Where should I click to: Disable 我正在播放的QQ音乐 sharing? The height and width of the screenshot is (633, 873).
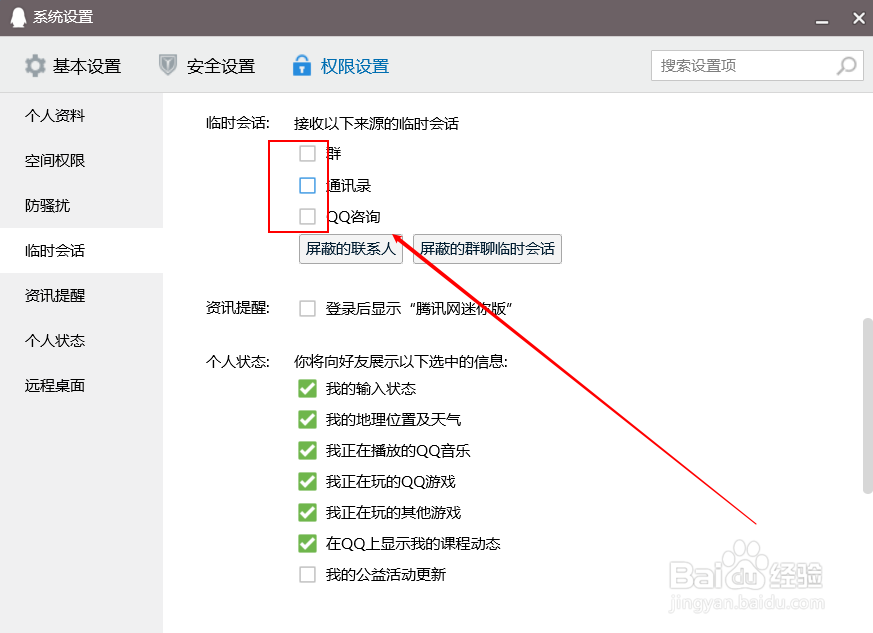click(x=307, y=450)
